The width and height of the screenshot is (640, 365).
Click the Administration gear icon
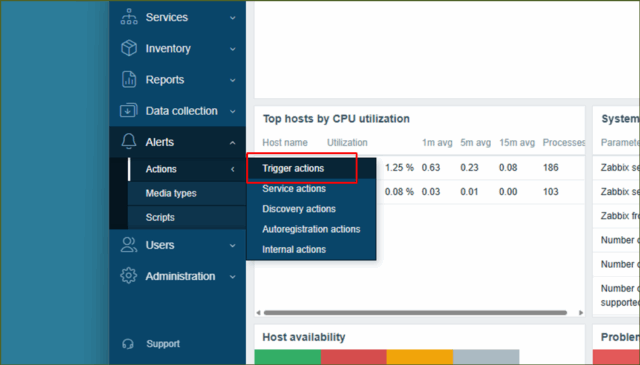click(x=129, y=276)
